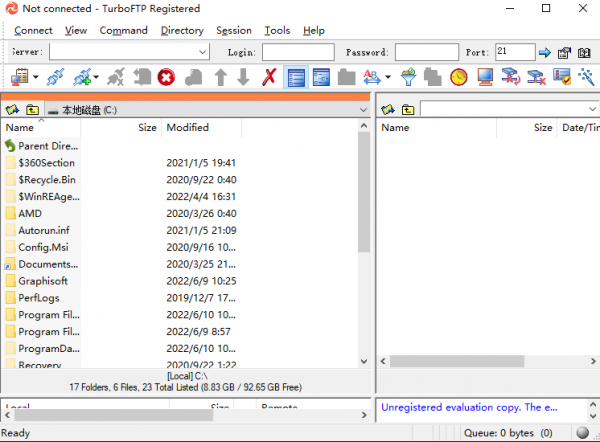The width and height of the screenshot is (600, 442).
Task: Click the log pane scroll up arrow
Action: [x=593, y=404]
